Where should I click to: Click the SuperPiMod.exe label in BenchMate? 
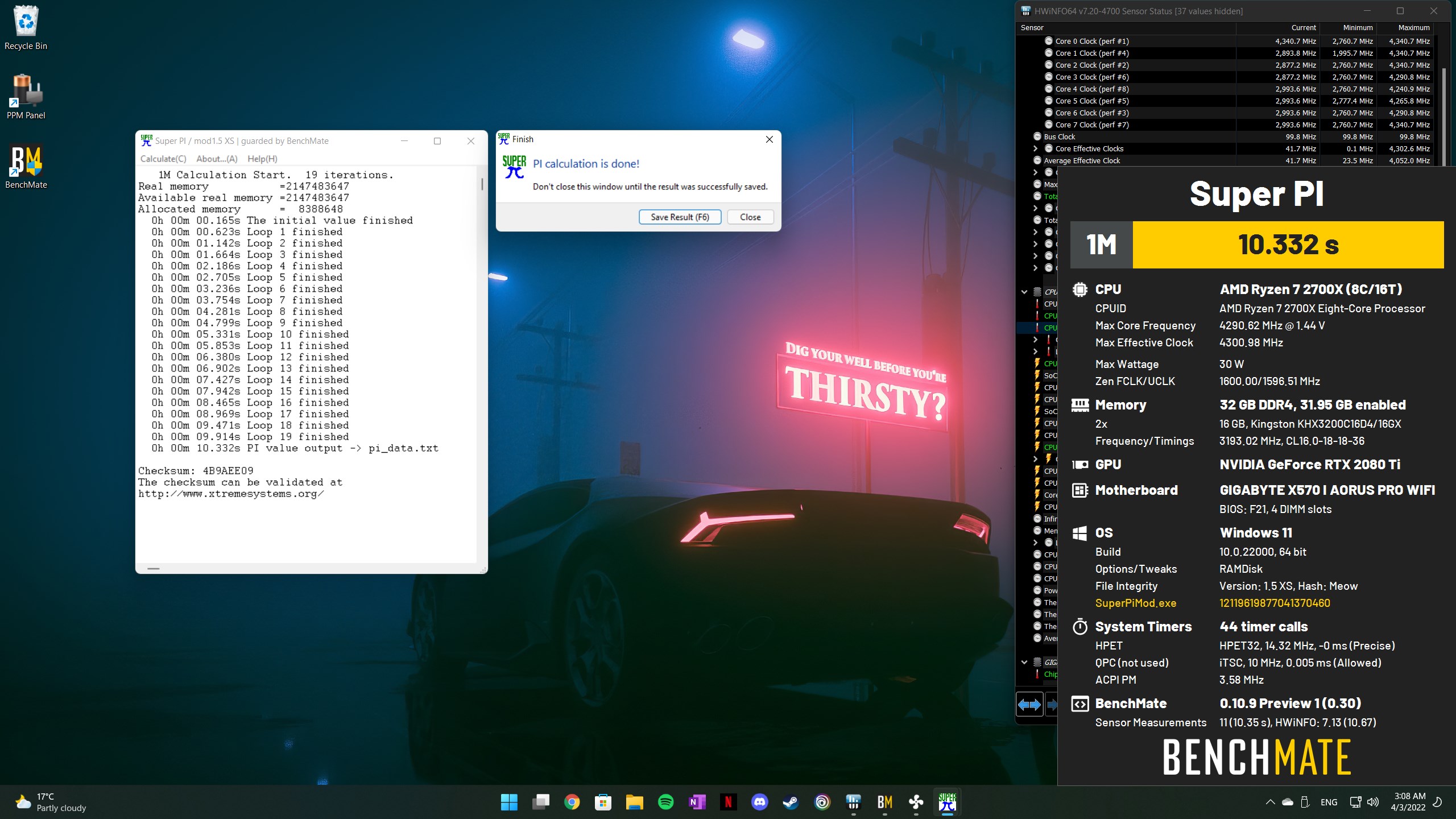click(1135, 603)
